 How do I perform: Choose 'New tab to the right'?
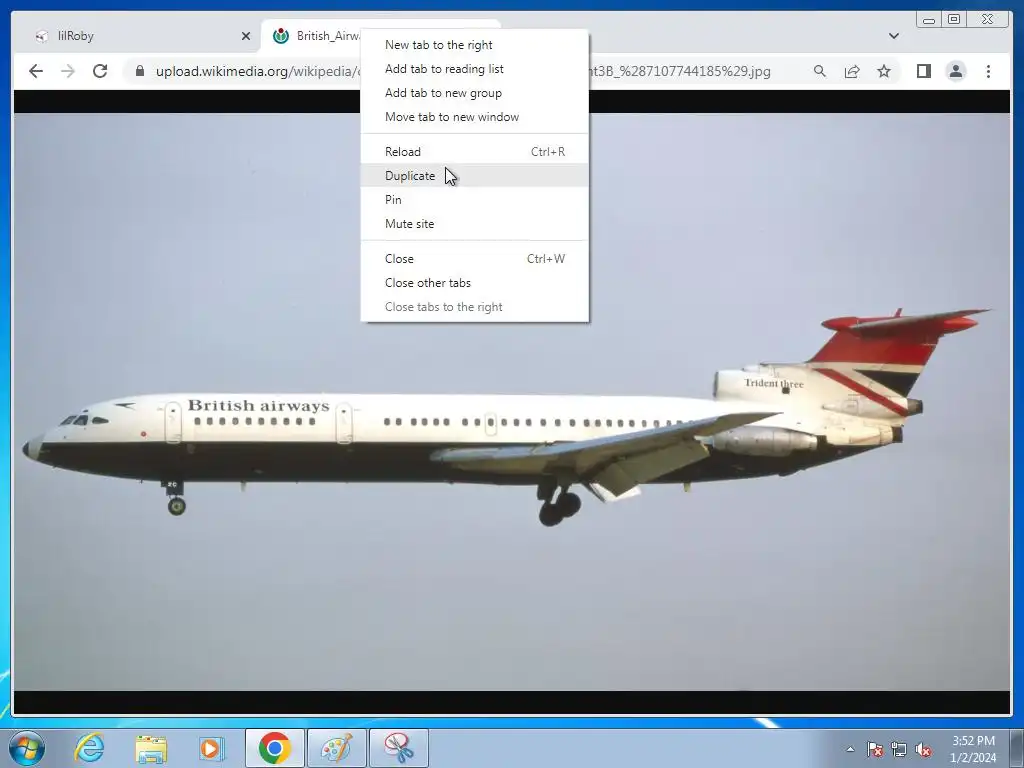475,44
